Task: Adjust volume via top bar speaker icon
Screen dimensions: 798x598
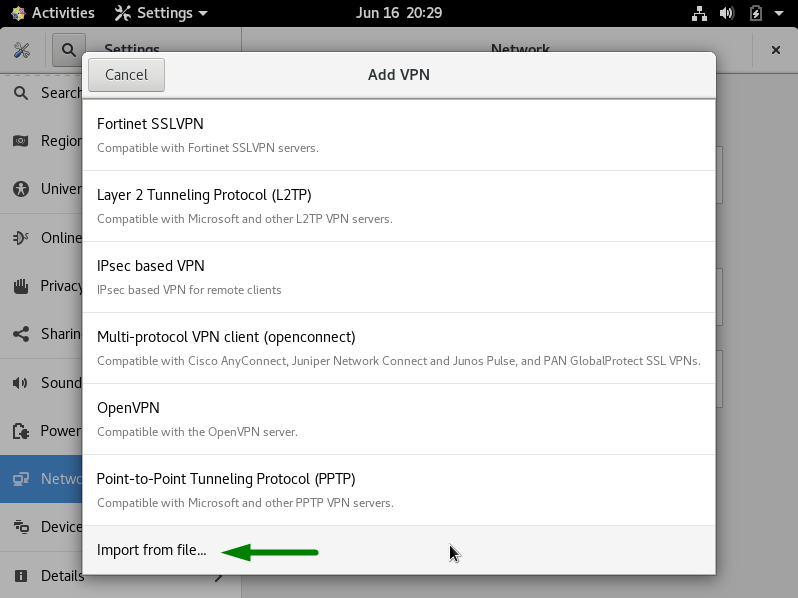Action: tap(727, 13)
